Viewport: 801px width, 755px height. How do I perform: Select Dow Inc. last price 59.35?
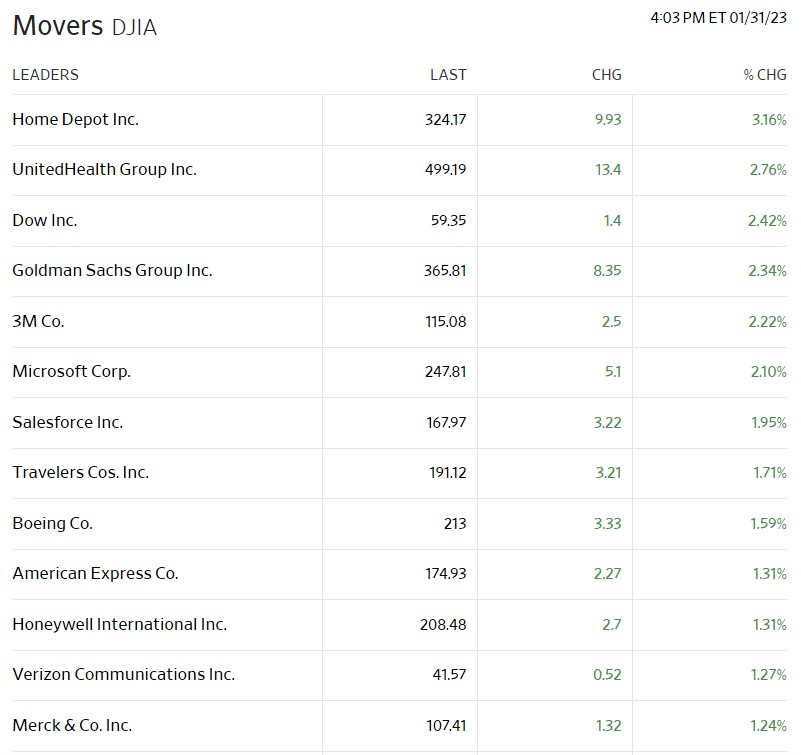pyautogui.click(x=449, y=220)
